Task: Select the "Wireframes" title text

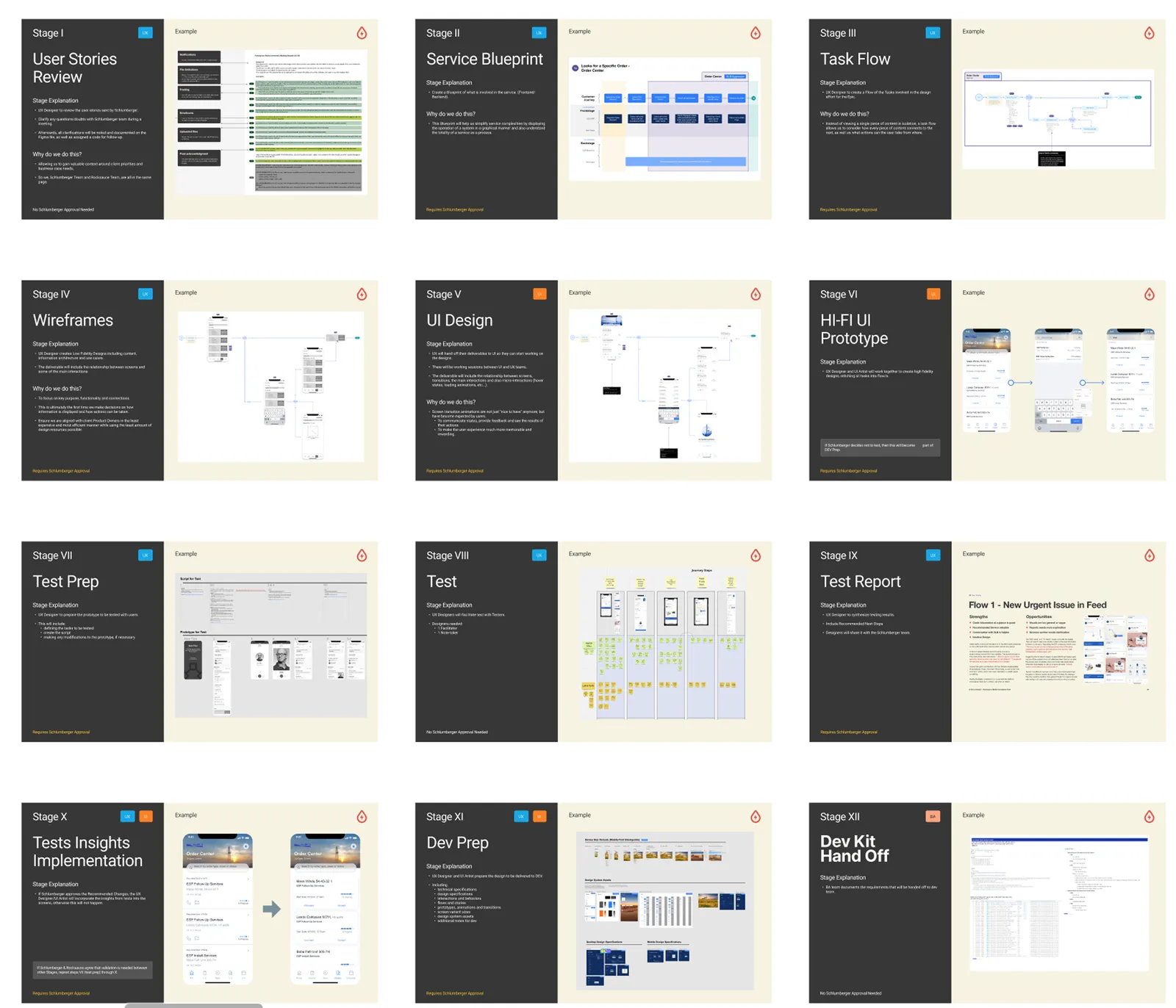Action: point(73,320)
